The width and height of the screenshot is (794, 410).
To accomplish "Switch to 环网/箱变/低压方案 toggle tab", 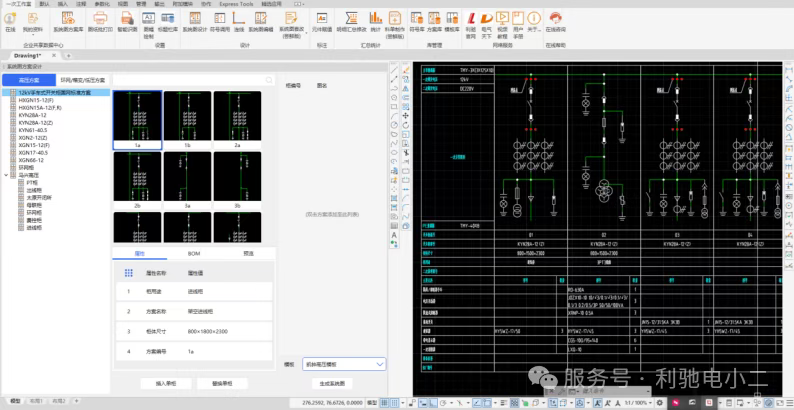I will point(83,79).
